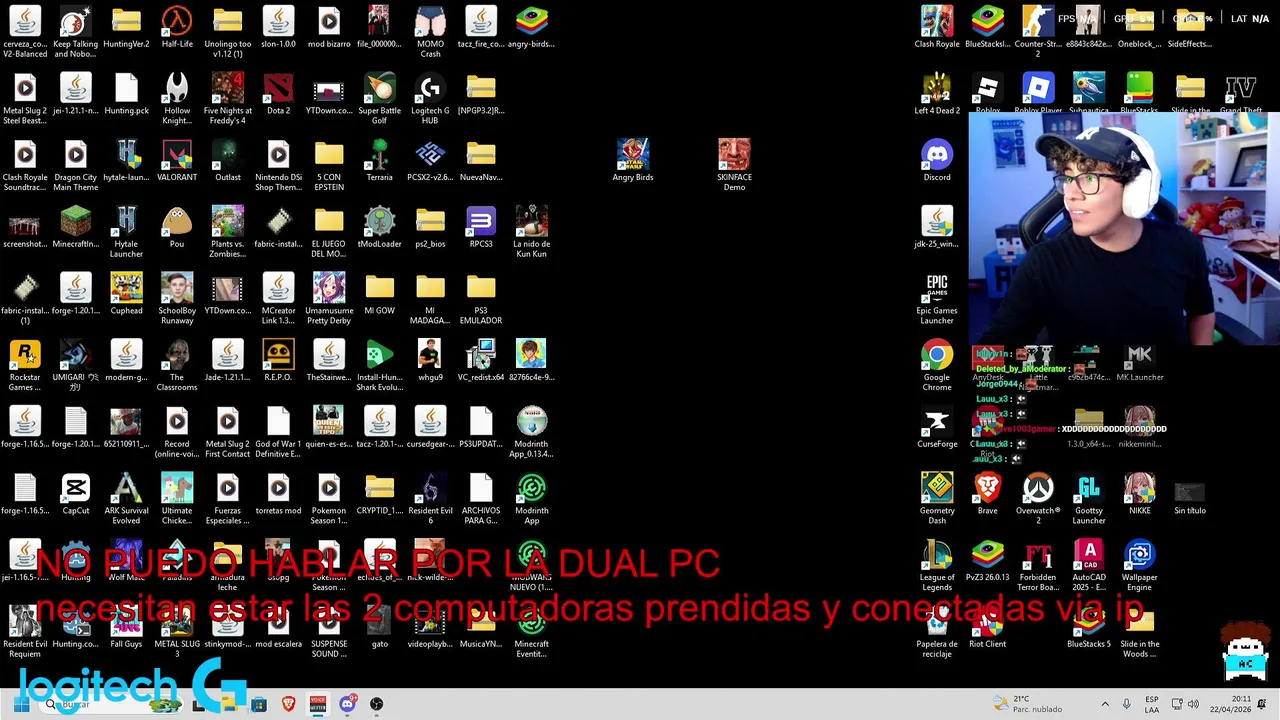Open Discord from the taskbar

pyautogui.click(x=347, y=704)
